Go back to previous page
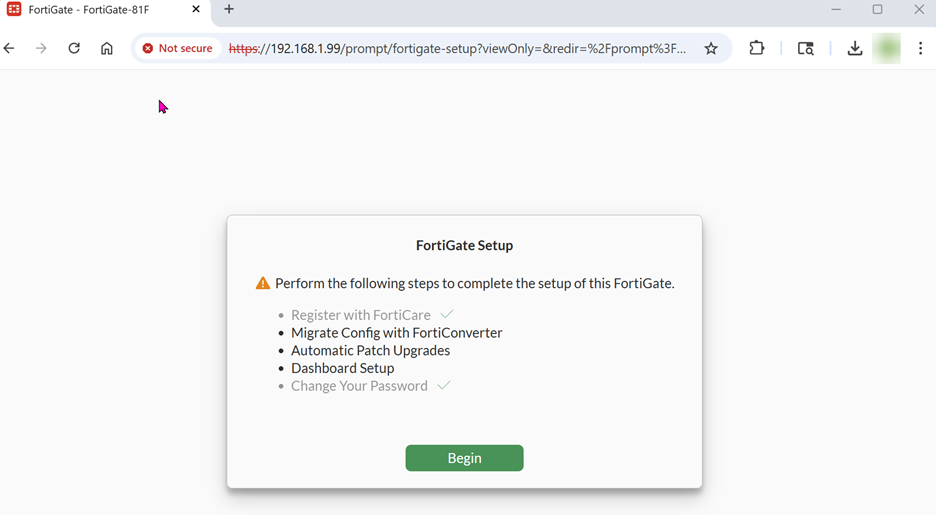The image size is (936, 515). click(x=10, y=48)
